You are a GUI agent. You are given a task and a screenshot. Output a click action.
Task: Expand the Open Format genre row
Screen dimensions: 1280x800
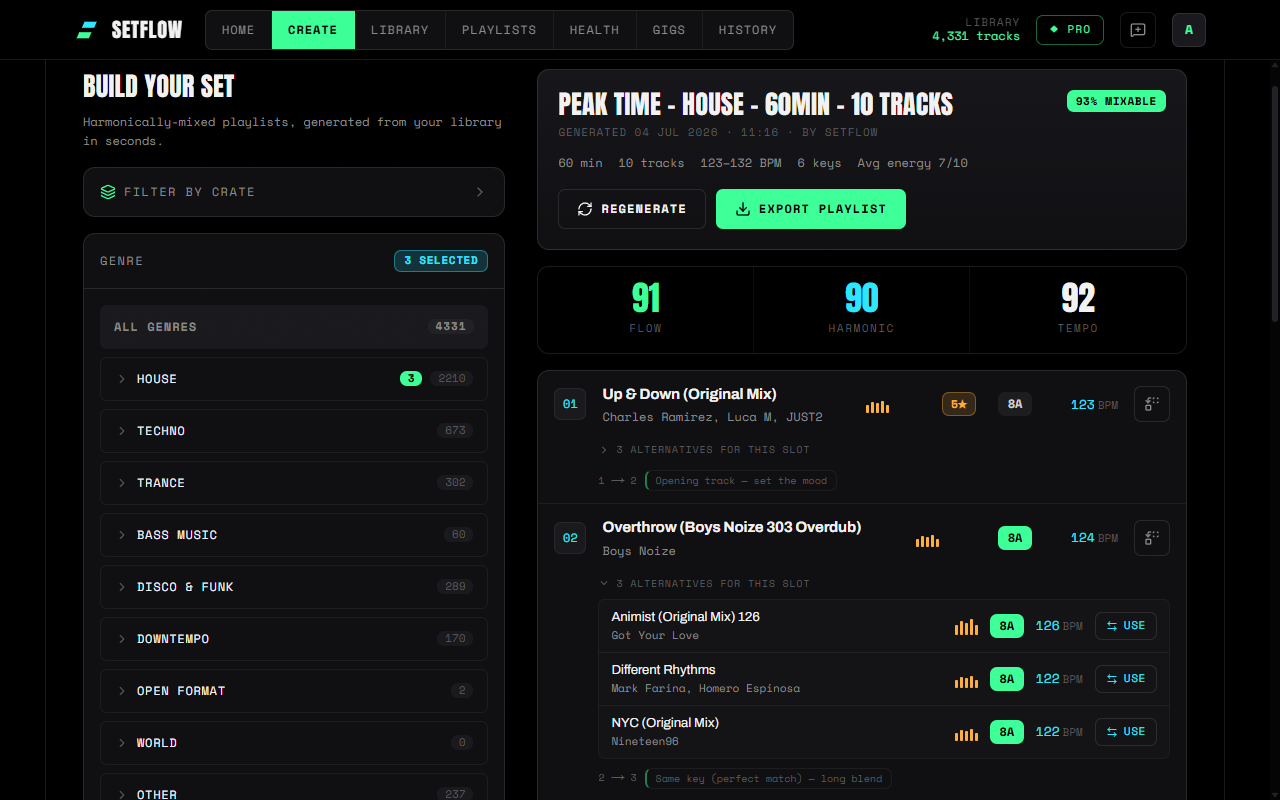(x=294, y=691)
